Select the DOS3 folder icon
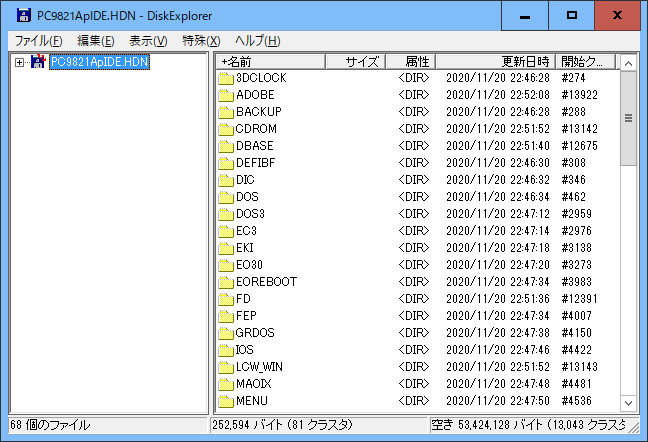The image size is (648, 442). (x=225, y=213)
